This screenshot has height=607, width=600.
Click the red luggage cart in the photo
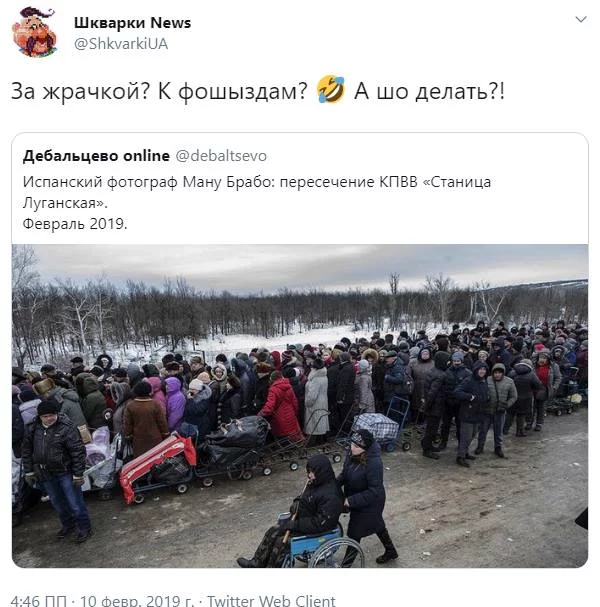157,466
